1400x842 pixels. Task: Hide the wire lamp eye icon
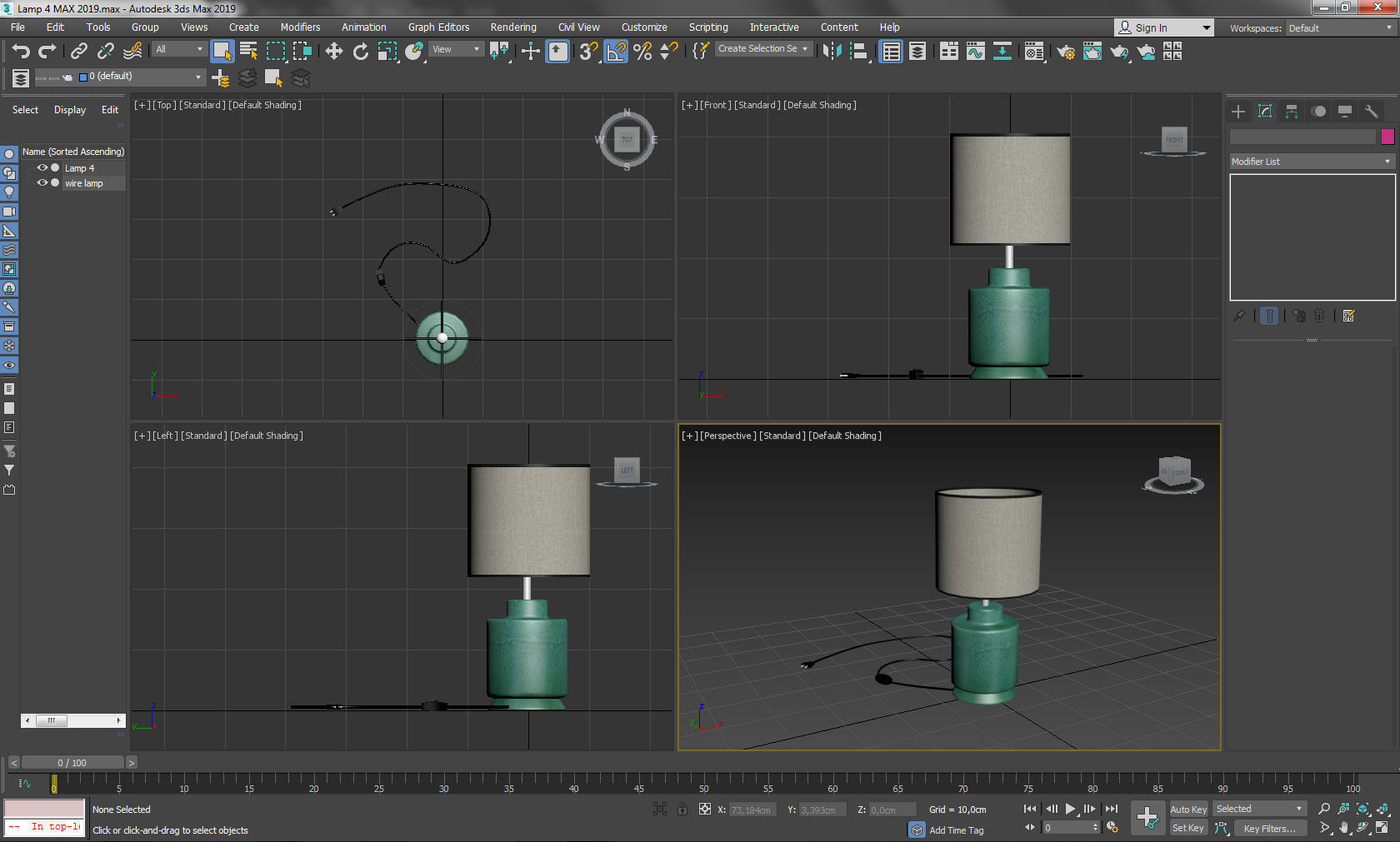click(42, 182)
